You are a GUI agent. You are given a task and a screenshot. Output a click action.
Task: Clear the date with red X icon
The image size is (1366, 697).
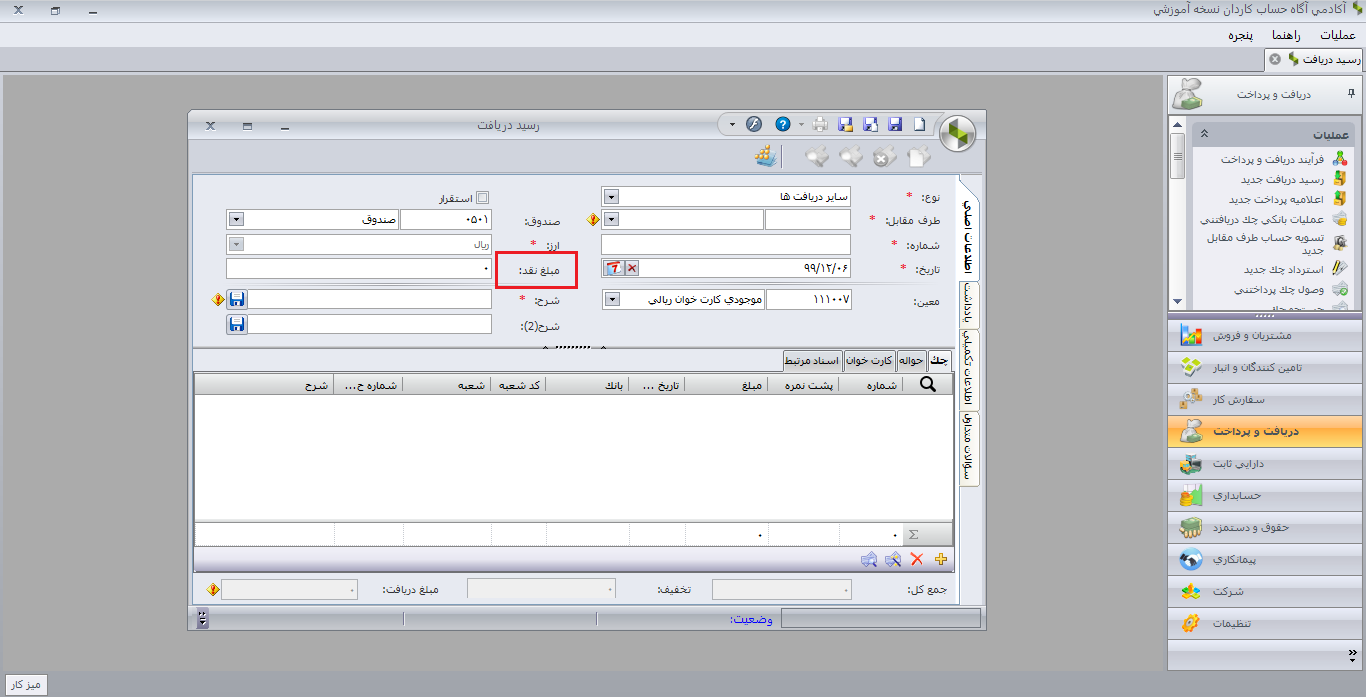pos(632,268)
